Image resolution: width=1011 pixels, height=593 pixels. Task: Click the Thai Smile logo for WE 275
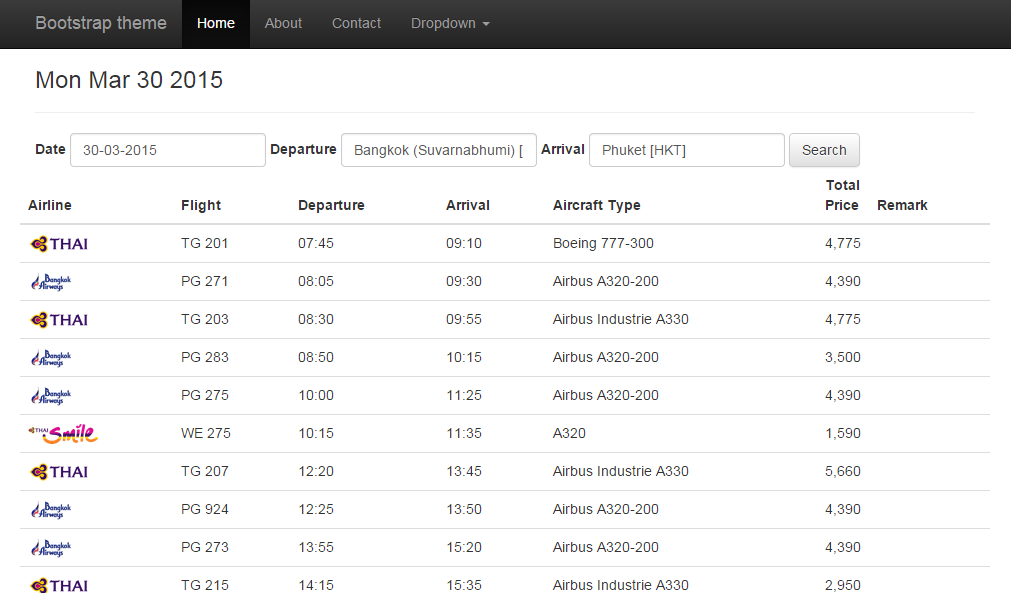tap(63, 434)
